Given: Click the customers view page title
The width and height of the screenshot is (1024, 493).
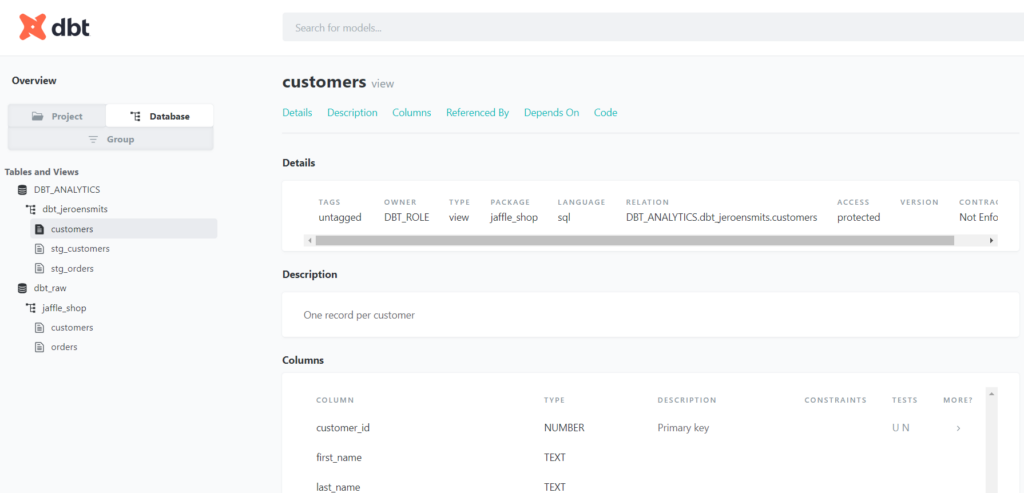Looking at the screenshot, I should 338,82.
